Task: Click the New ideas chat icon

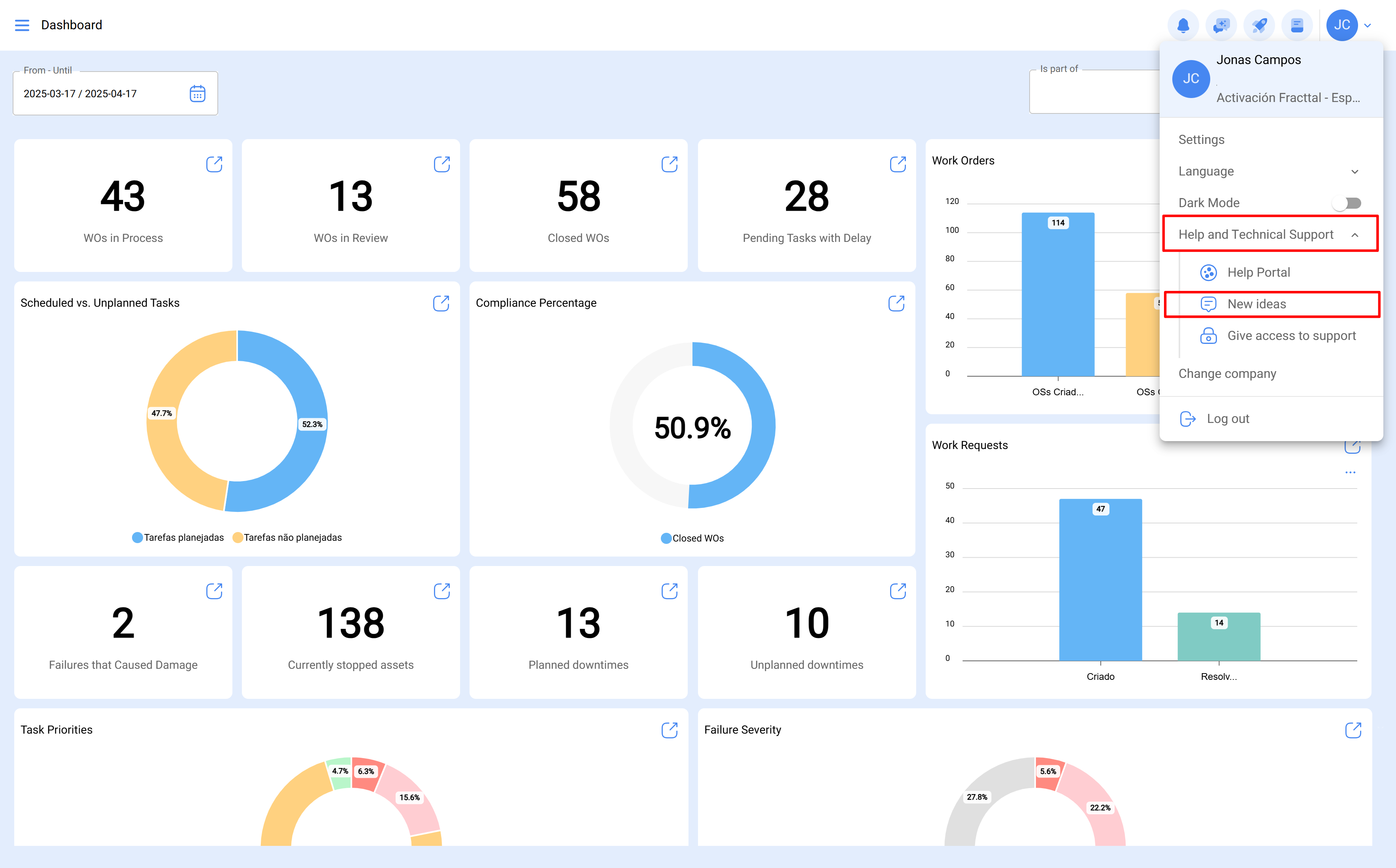Action: click(x=1208, y=304)
